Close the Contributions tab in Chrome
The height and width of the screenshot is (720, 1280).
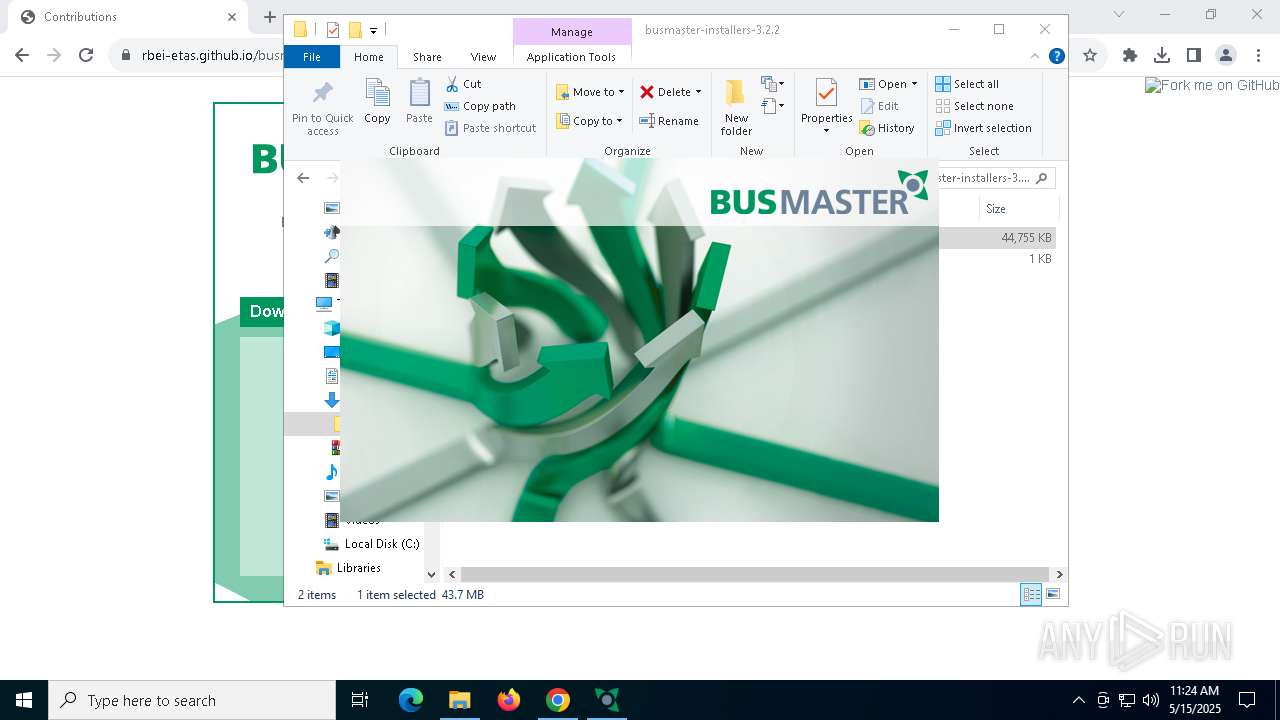(232, 17)
